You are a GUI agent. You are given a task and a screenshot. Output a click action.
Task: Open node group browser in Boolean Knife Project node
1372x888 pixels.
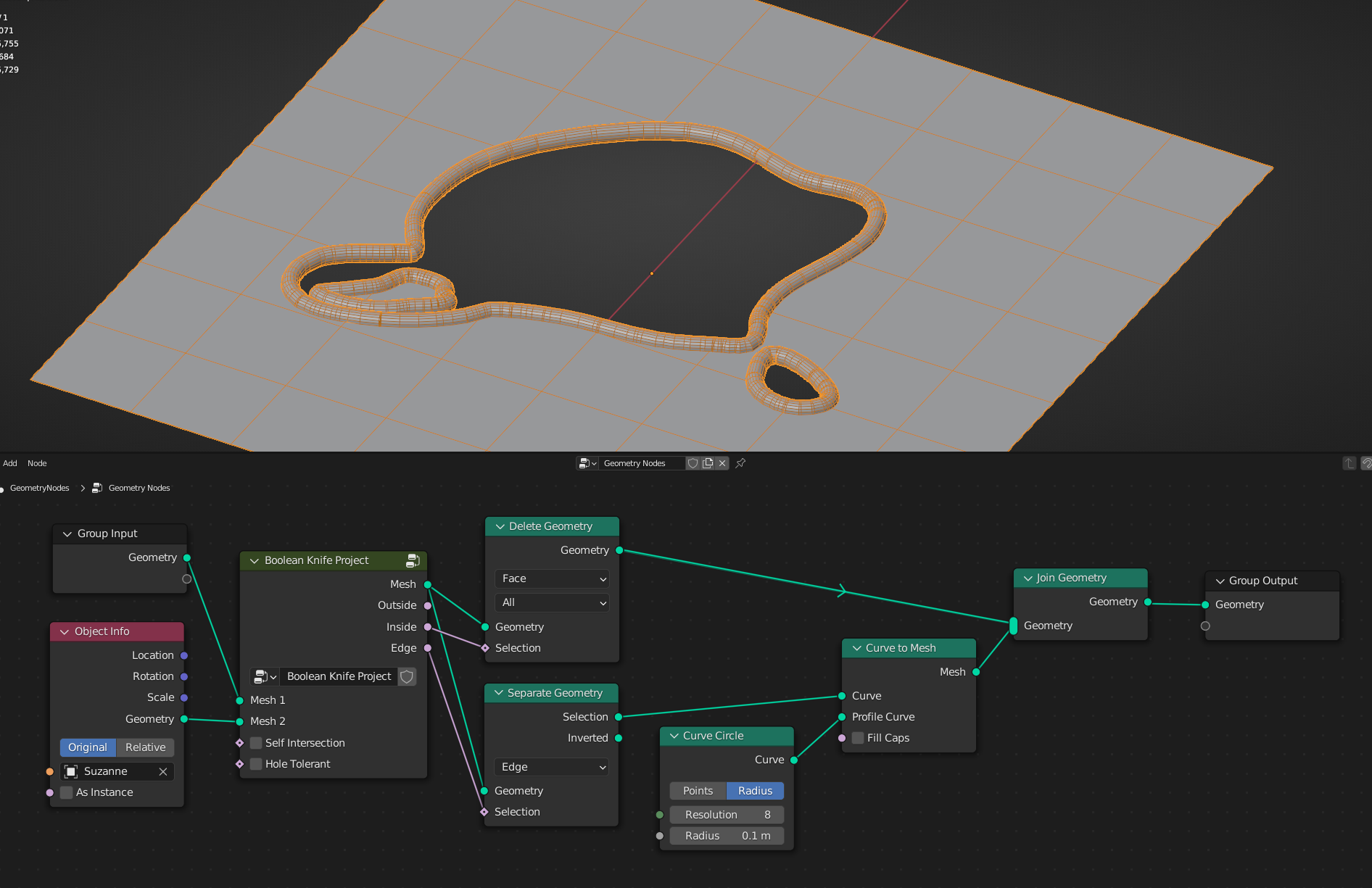point(265,676)
